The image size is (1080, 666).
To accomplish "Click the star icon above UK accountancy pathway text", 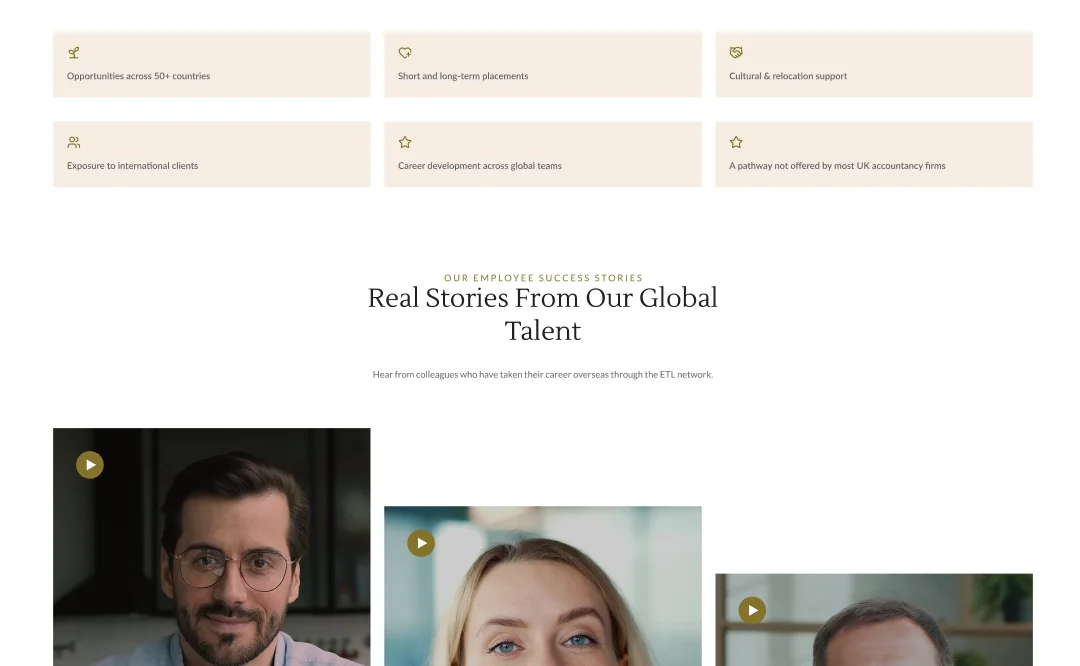I will [736, 142].
